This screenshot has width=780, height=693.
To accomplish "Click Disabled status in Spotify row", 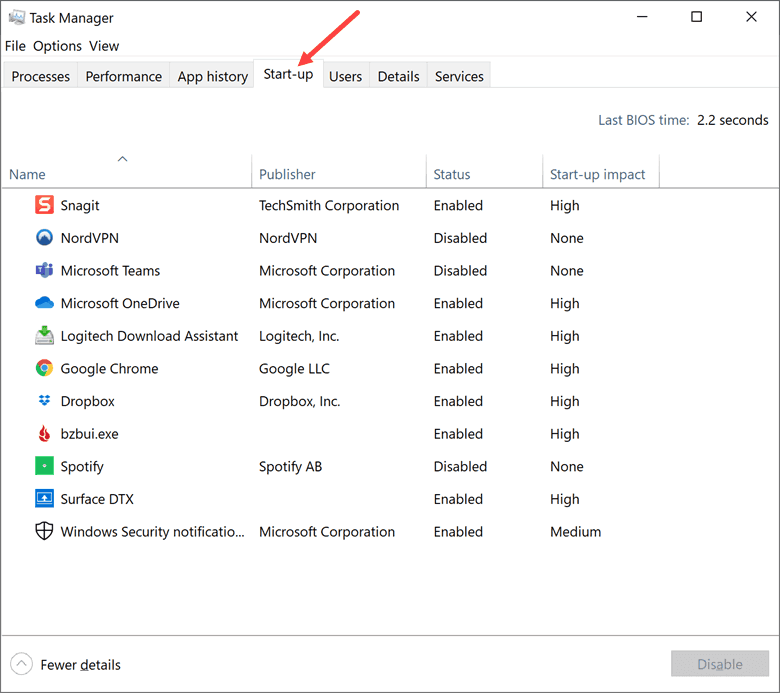I will 460,467.
